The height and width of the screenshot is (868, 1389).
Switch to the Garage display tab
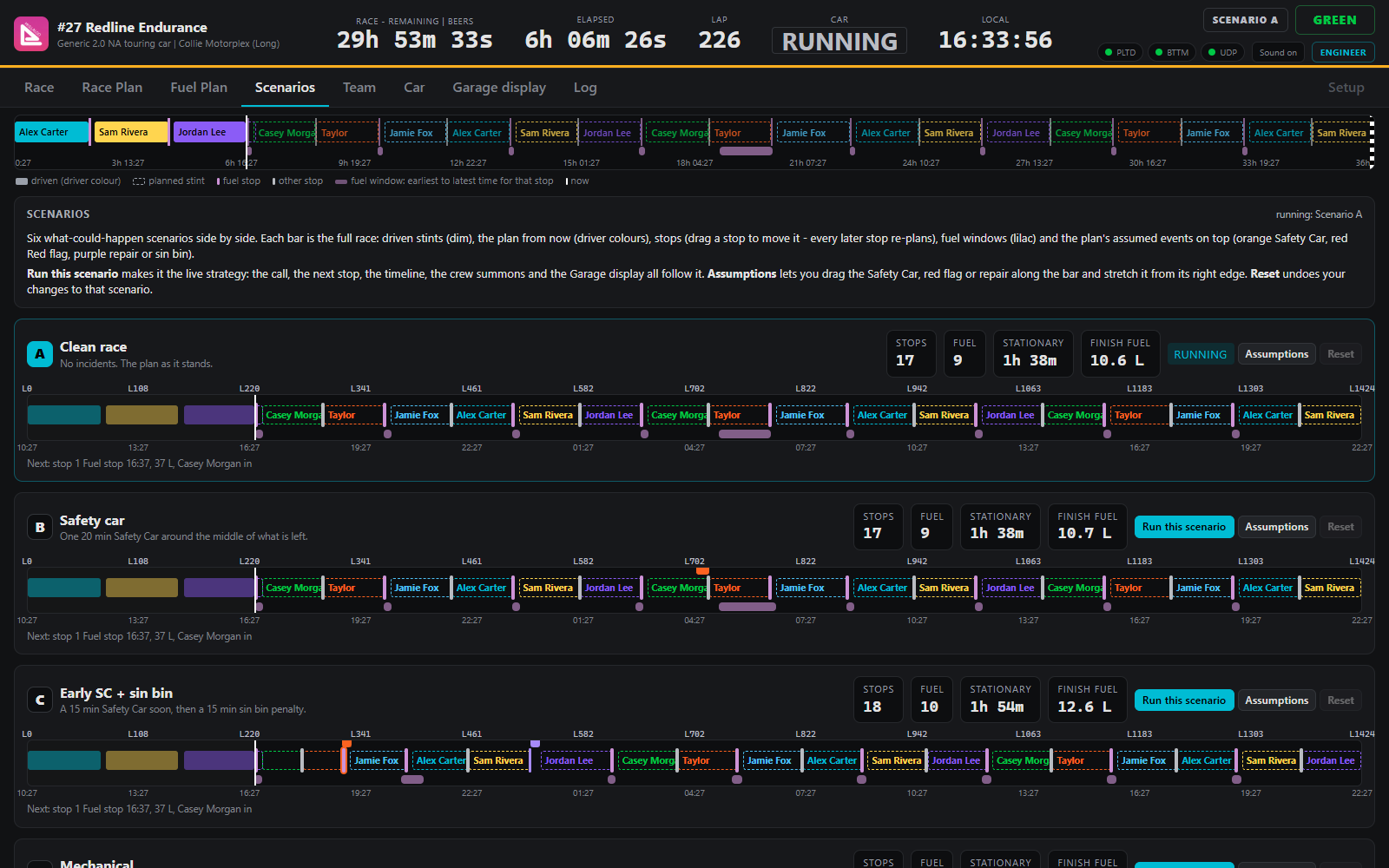click(x=499, y=88)
